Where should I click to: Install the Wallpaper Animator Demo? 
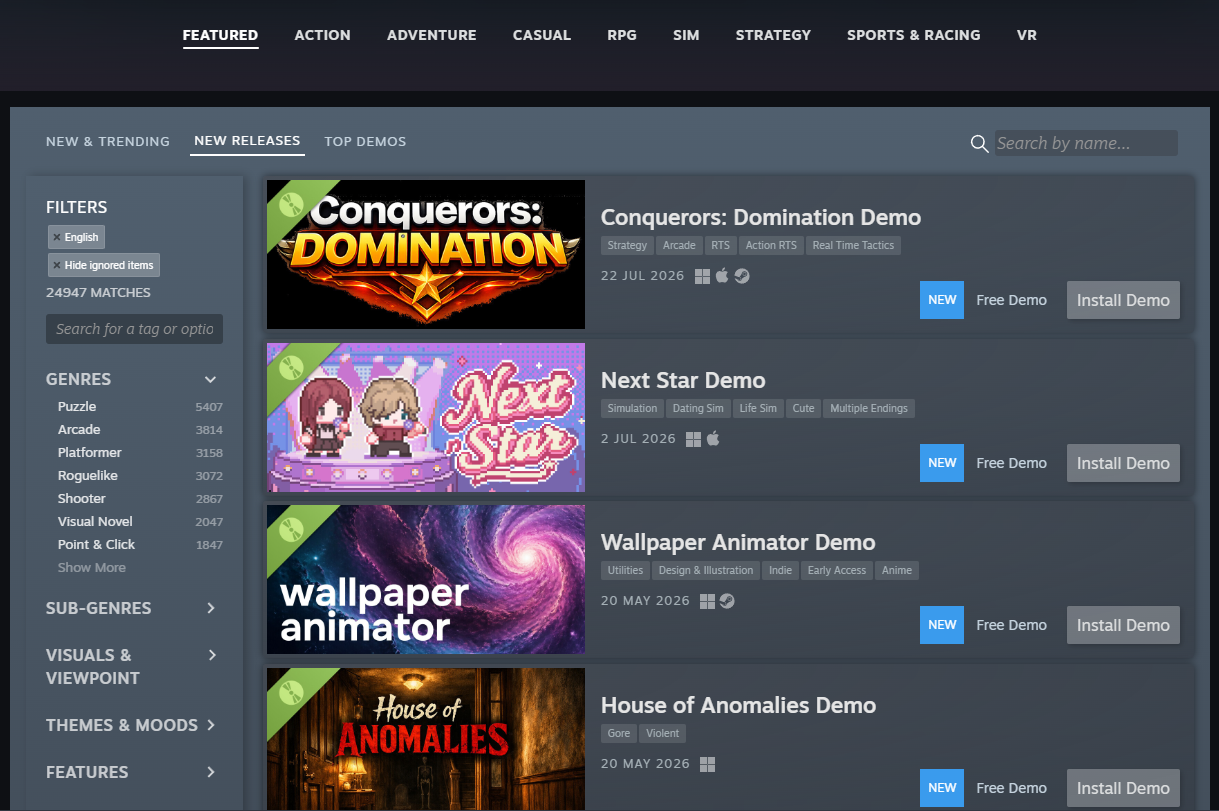(x=1123, y=625)
